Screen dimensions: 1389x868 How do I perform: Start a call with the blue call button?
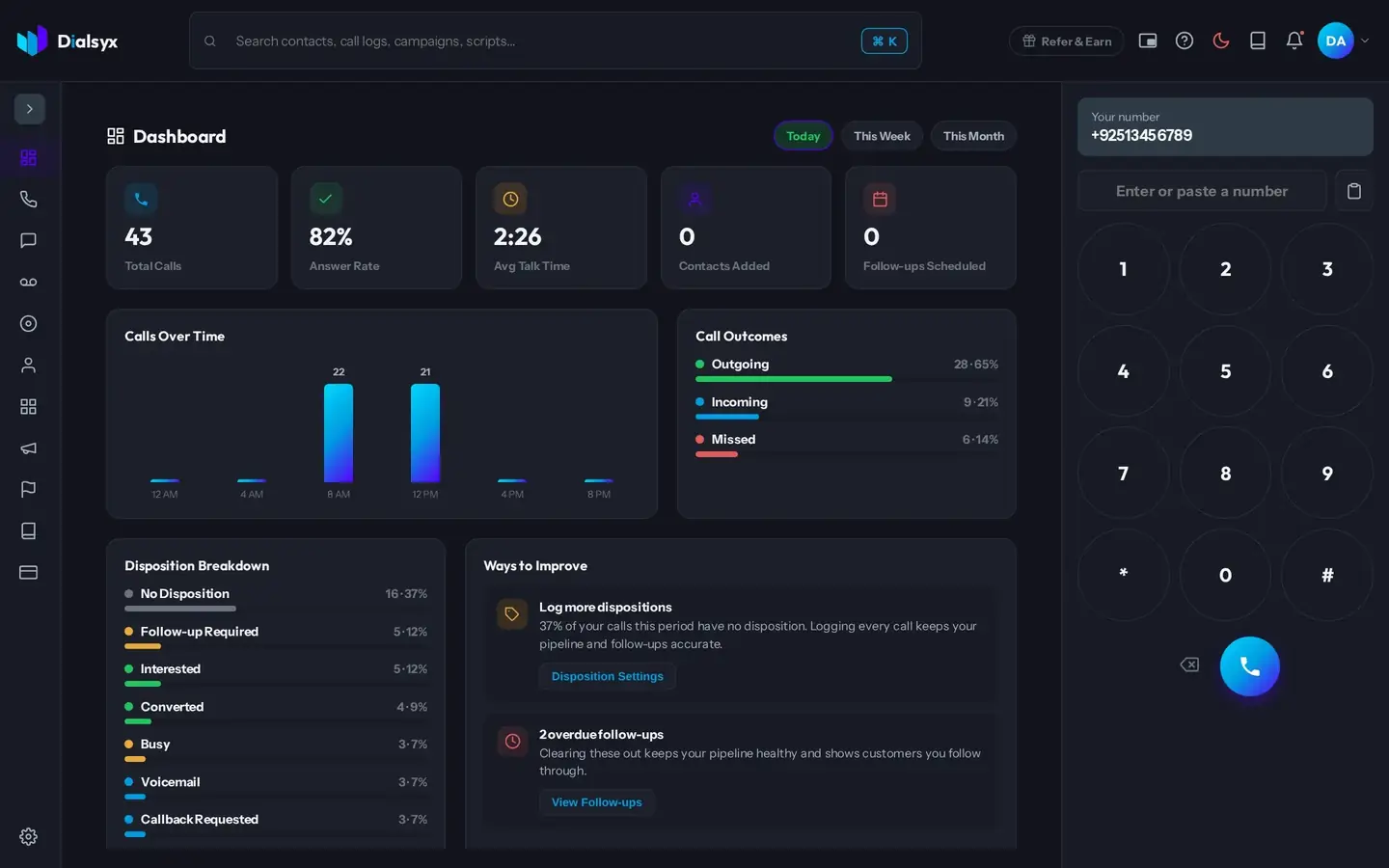click(1250, 666)
